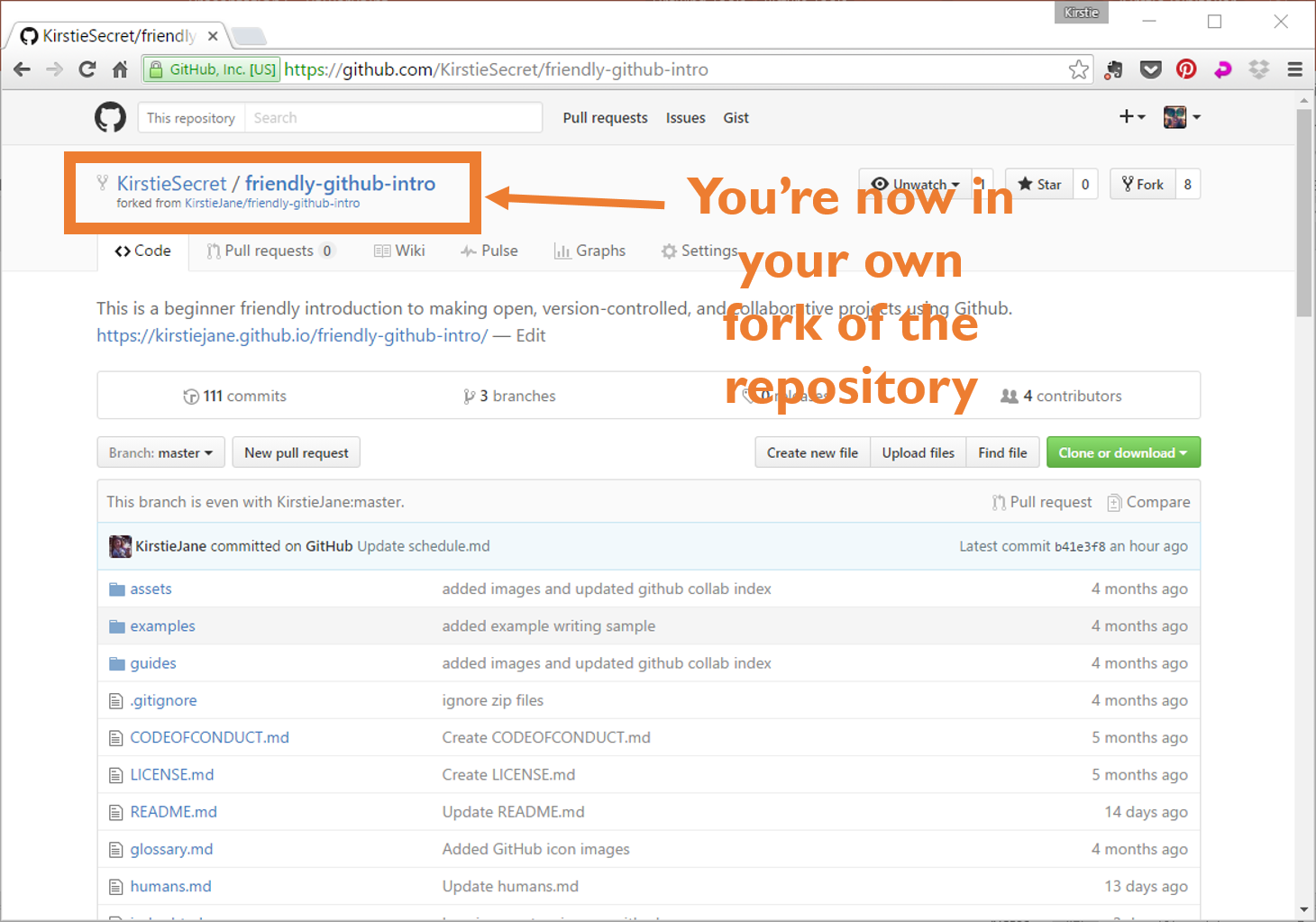Open the Unwatch dropdown

916,184
